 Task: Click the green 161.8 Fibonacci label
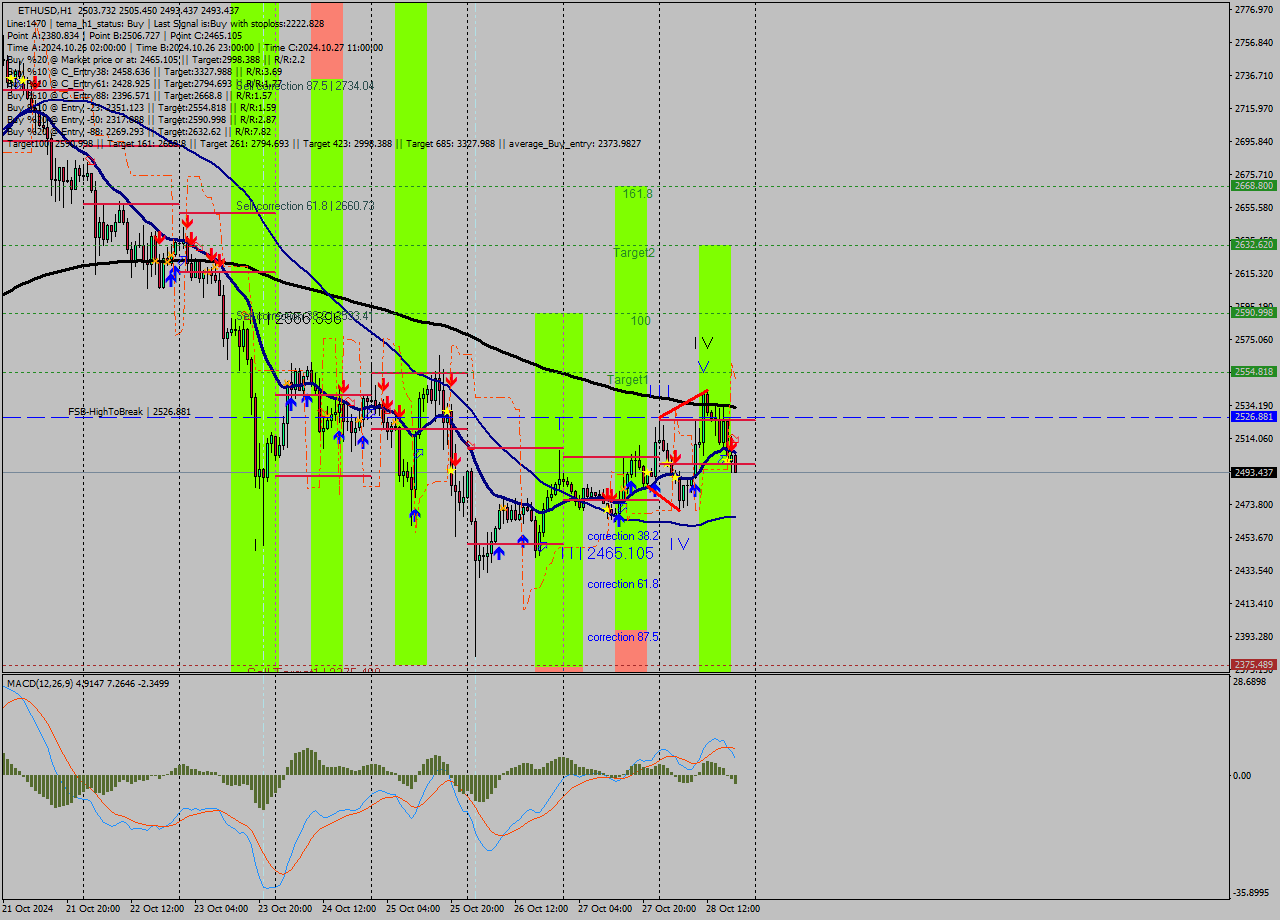click(x=639, y=194)
